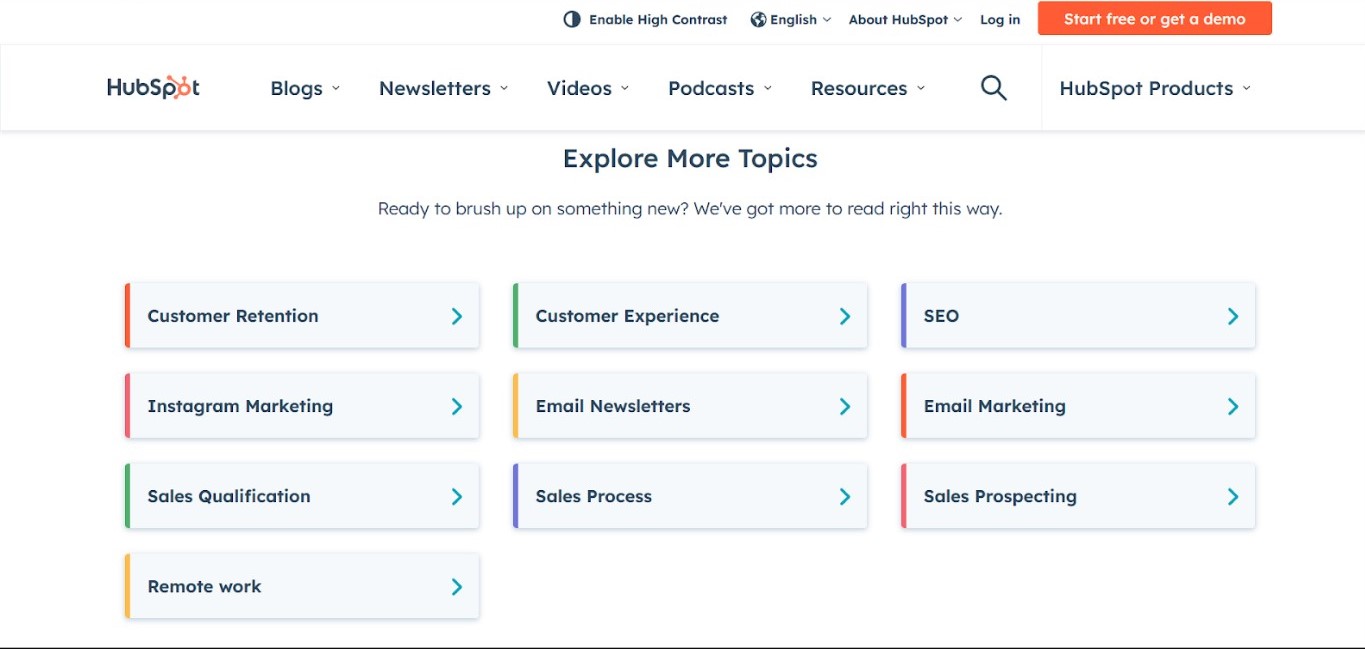Click the Log in link

pos(1000,19)
